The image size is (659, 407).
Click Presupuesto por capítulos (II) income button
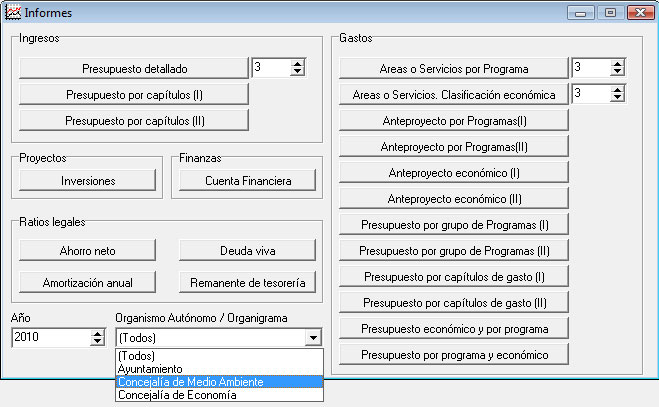point(134,120)
